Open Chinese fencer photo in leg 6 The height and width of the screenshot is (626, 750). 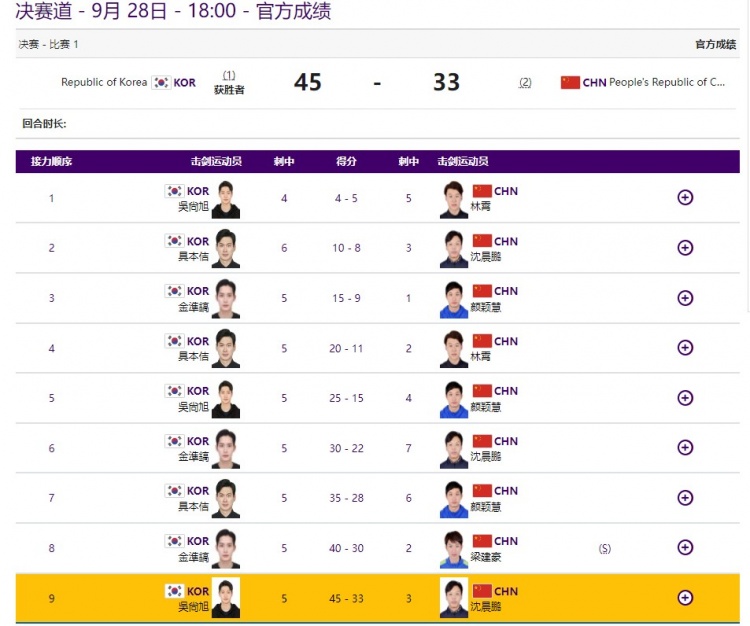(453, 449)
